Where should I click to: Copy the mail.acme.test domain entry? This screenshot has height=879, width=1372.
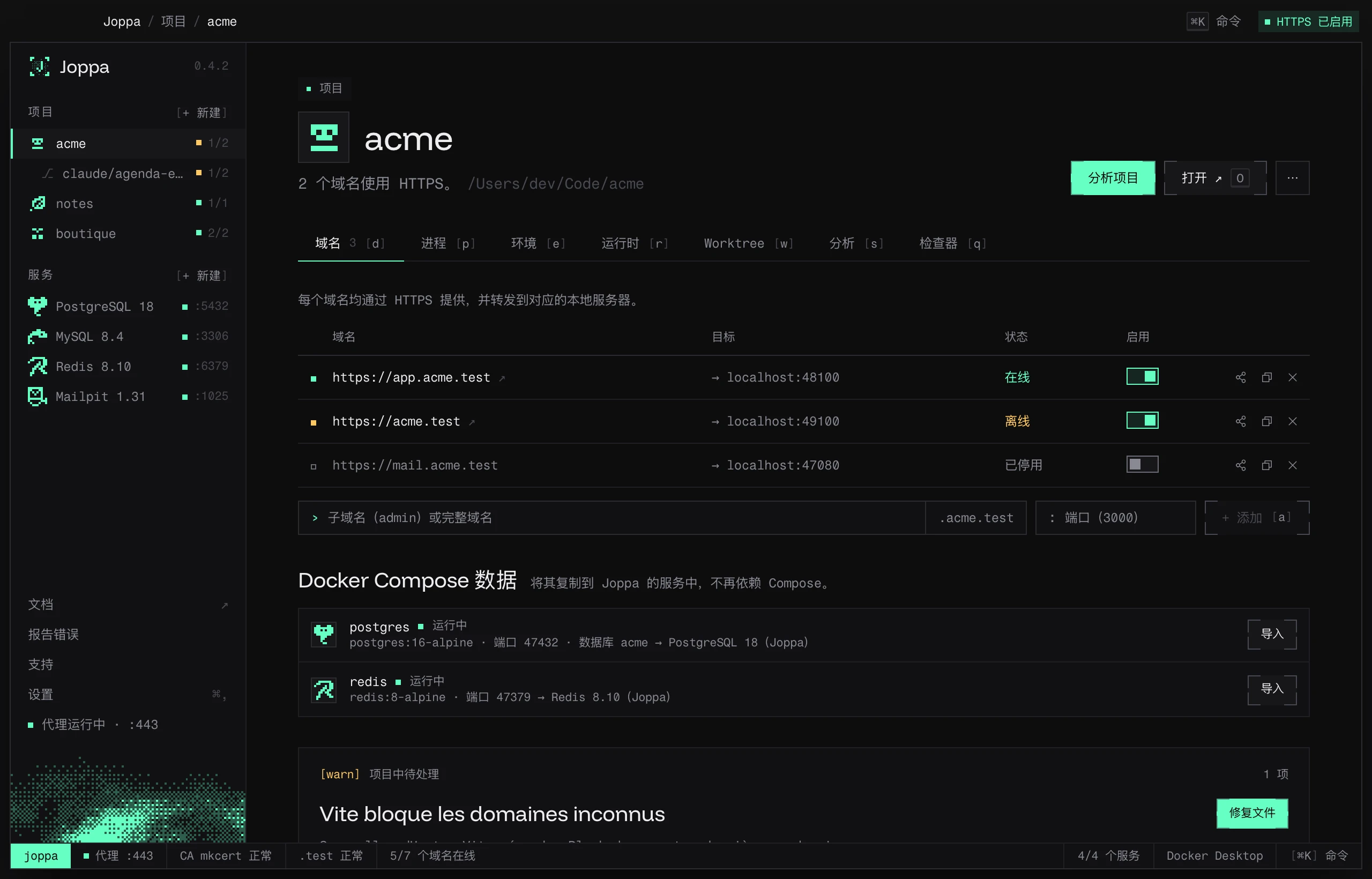(1266, 465)
